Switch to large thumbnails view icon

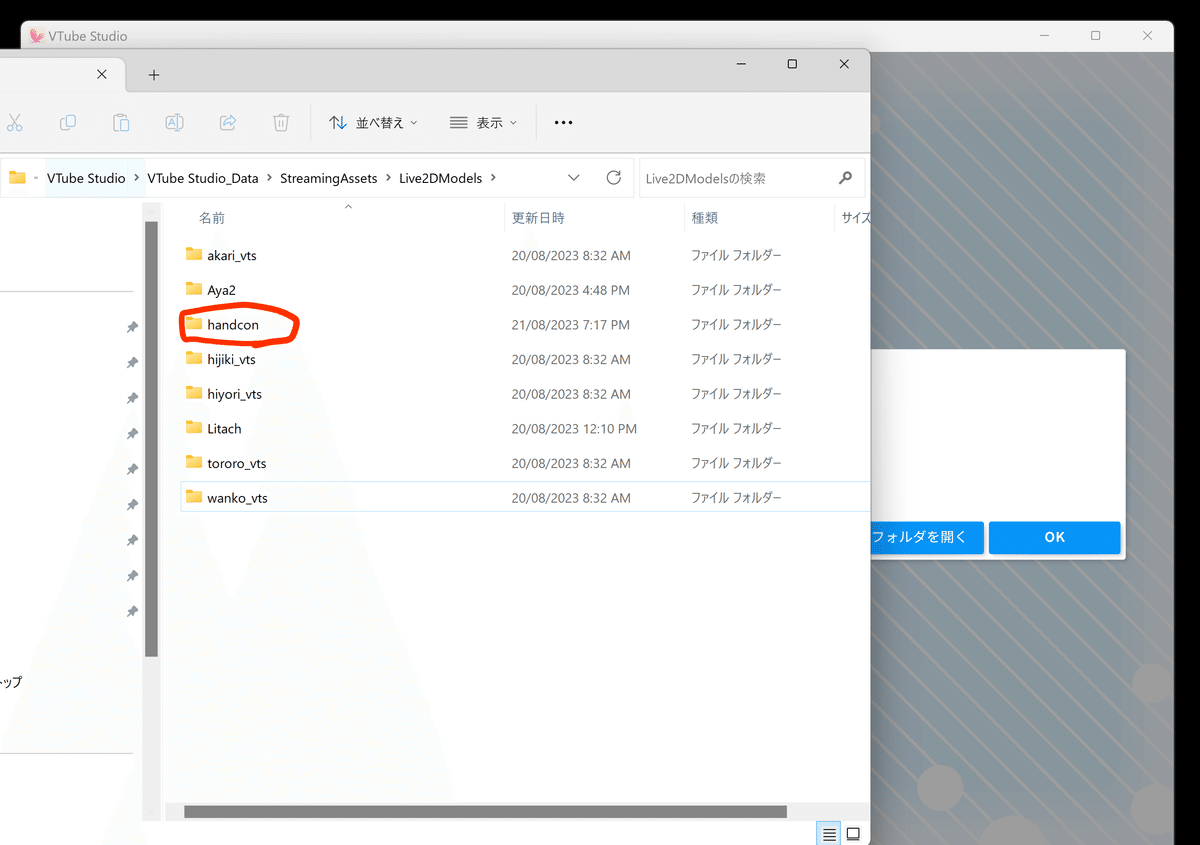tap(853, 834)
